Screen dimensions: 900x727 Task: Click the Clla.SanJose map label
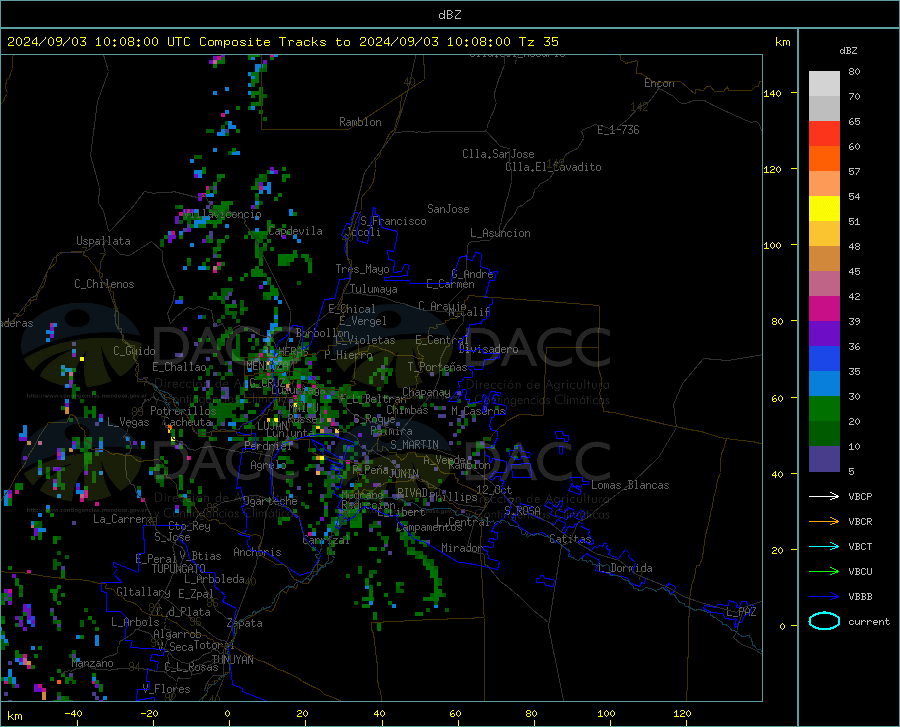coord(498,154)
